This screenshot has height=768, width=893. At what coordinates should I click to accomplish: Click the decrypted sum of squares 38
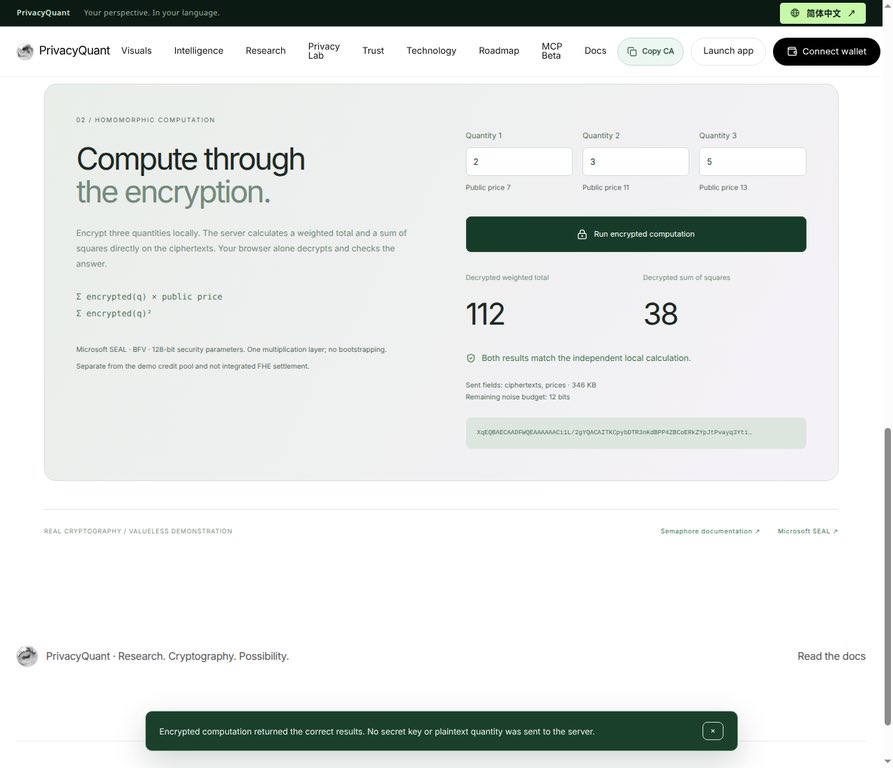pos(661,314)
